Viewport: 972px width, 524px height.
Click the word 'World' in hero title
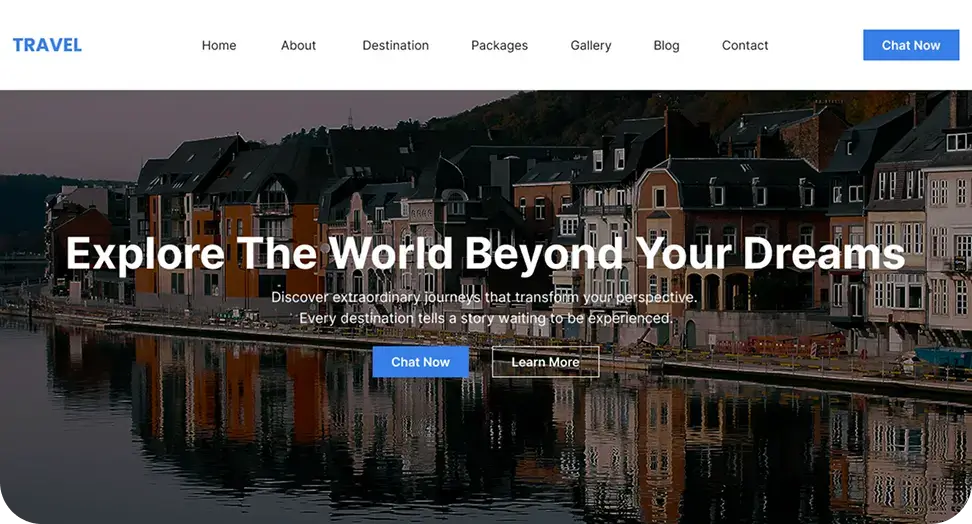[x=391, y=253]
